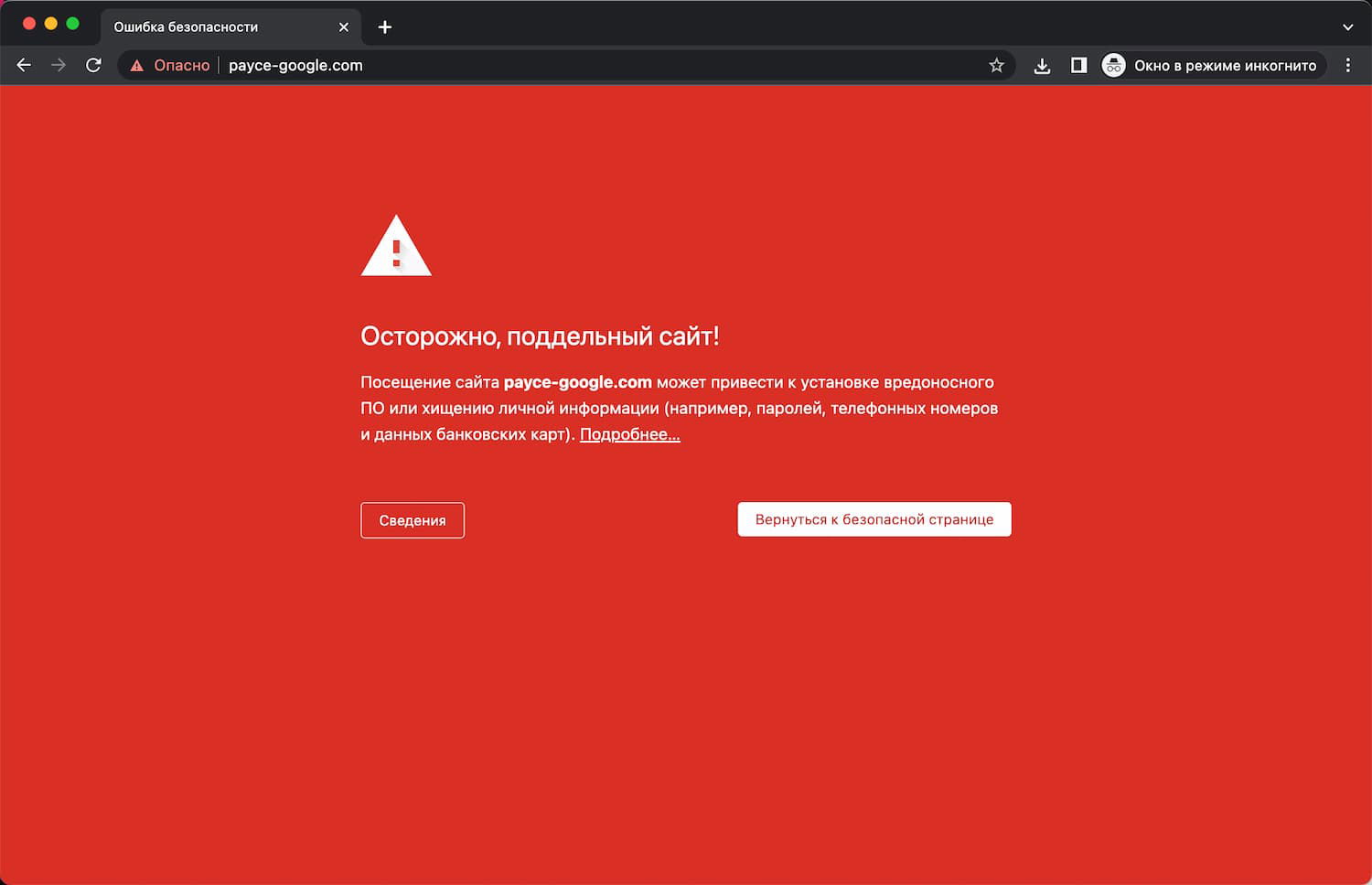Screen dimensions: 1372x885
Task: Open the 'Подробнее...' link
Action: 630,434
